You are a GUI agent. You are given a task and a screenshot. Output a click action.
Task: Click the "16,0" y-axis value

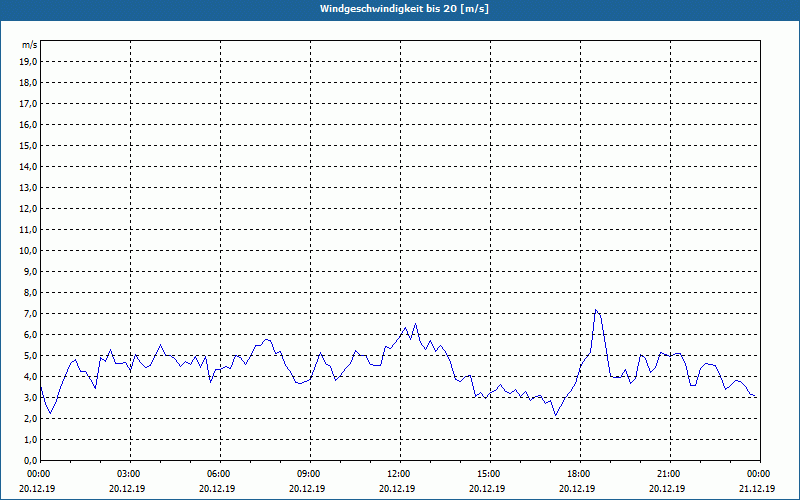click(28, 124)
